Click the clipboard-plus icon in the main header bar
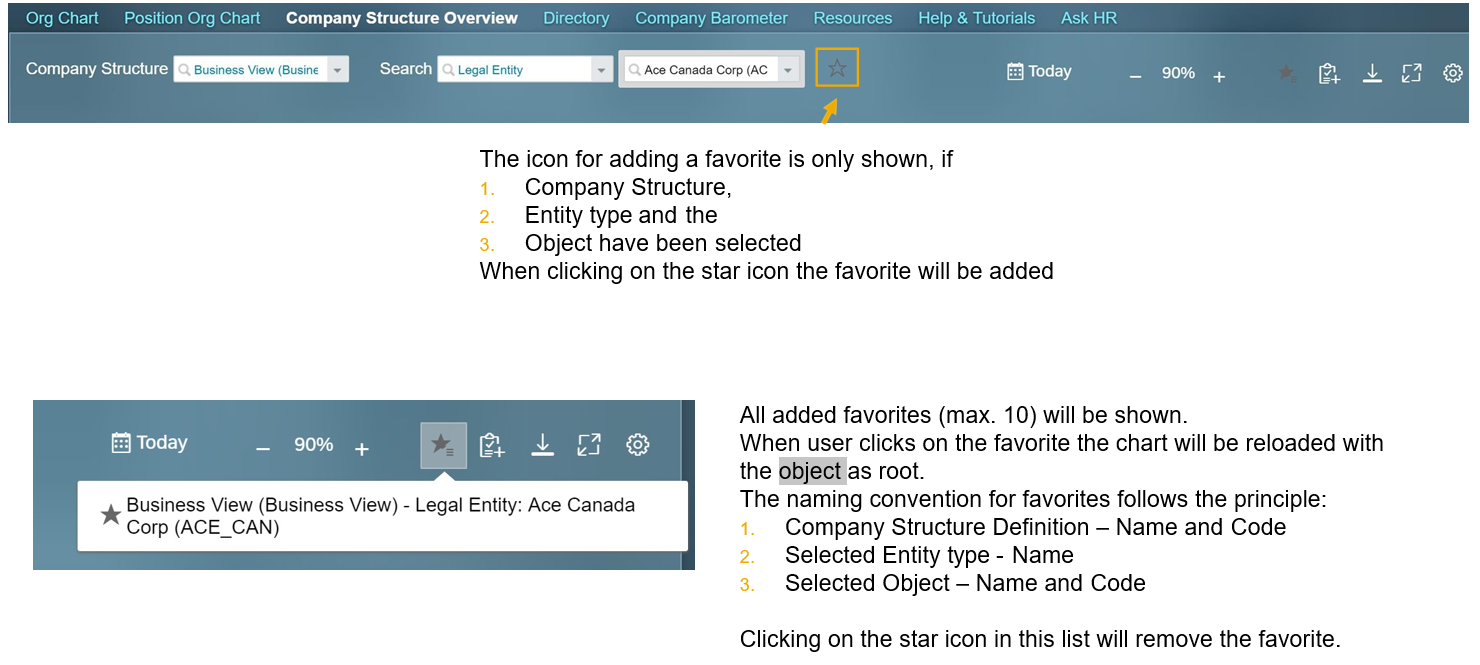 click(x=1329, y=73)
